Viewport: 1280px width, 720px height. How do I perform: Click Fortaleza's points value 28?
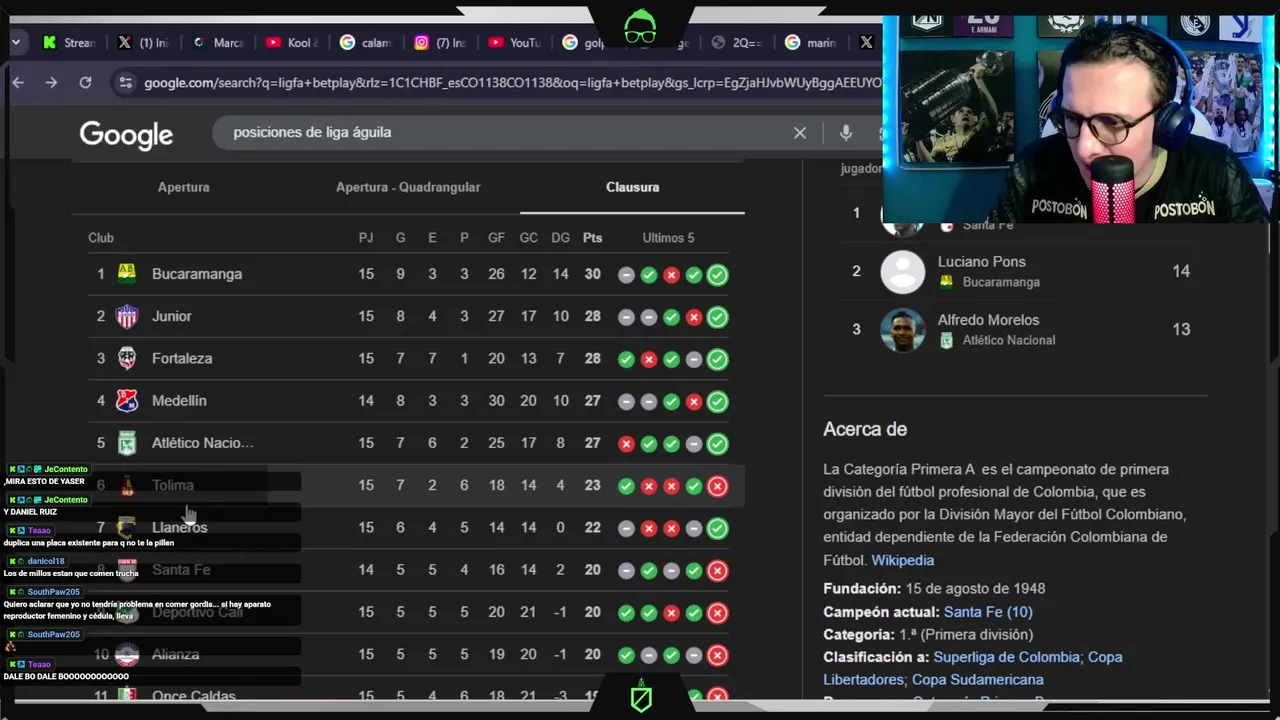[x=592, y=358]
